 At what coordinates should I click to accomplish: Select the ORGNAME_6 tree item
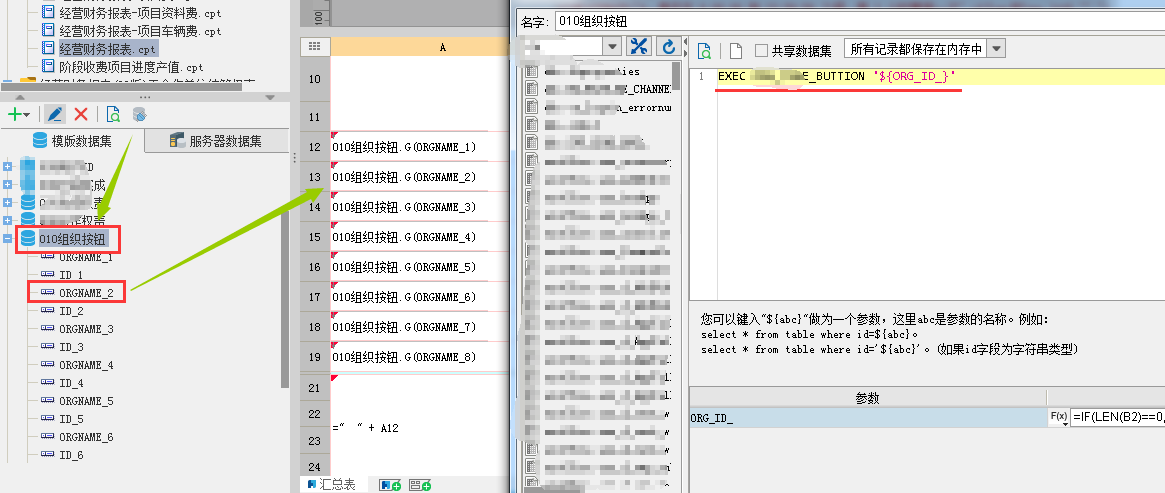pos(86,437)
